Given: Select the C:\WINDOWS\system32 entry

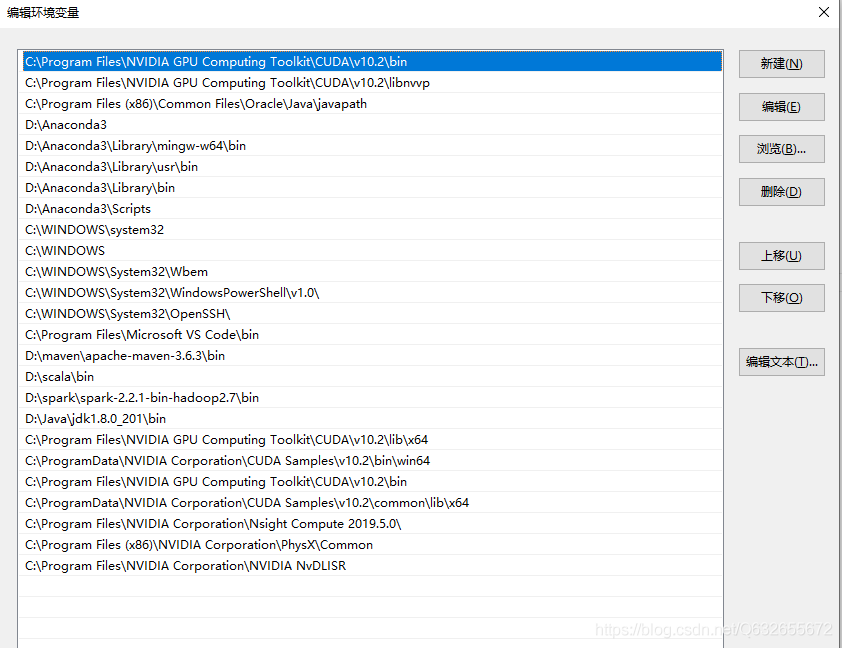Looking at the screenshot, I should 372,229.
